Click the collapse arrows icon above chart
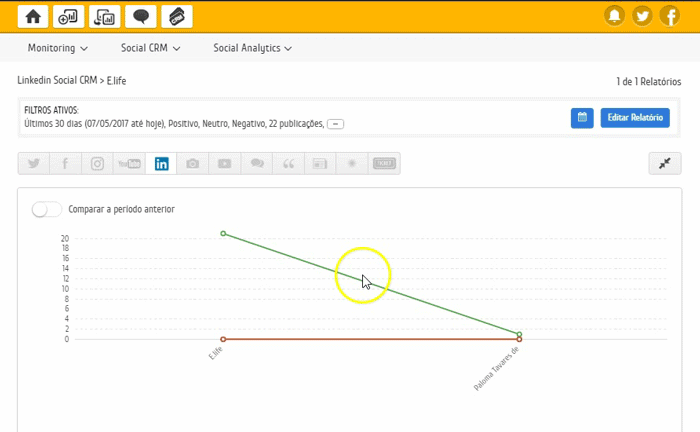Viewport: 700px width, 432px height. coord(665,164)
